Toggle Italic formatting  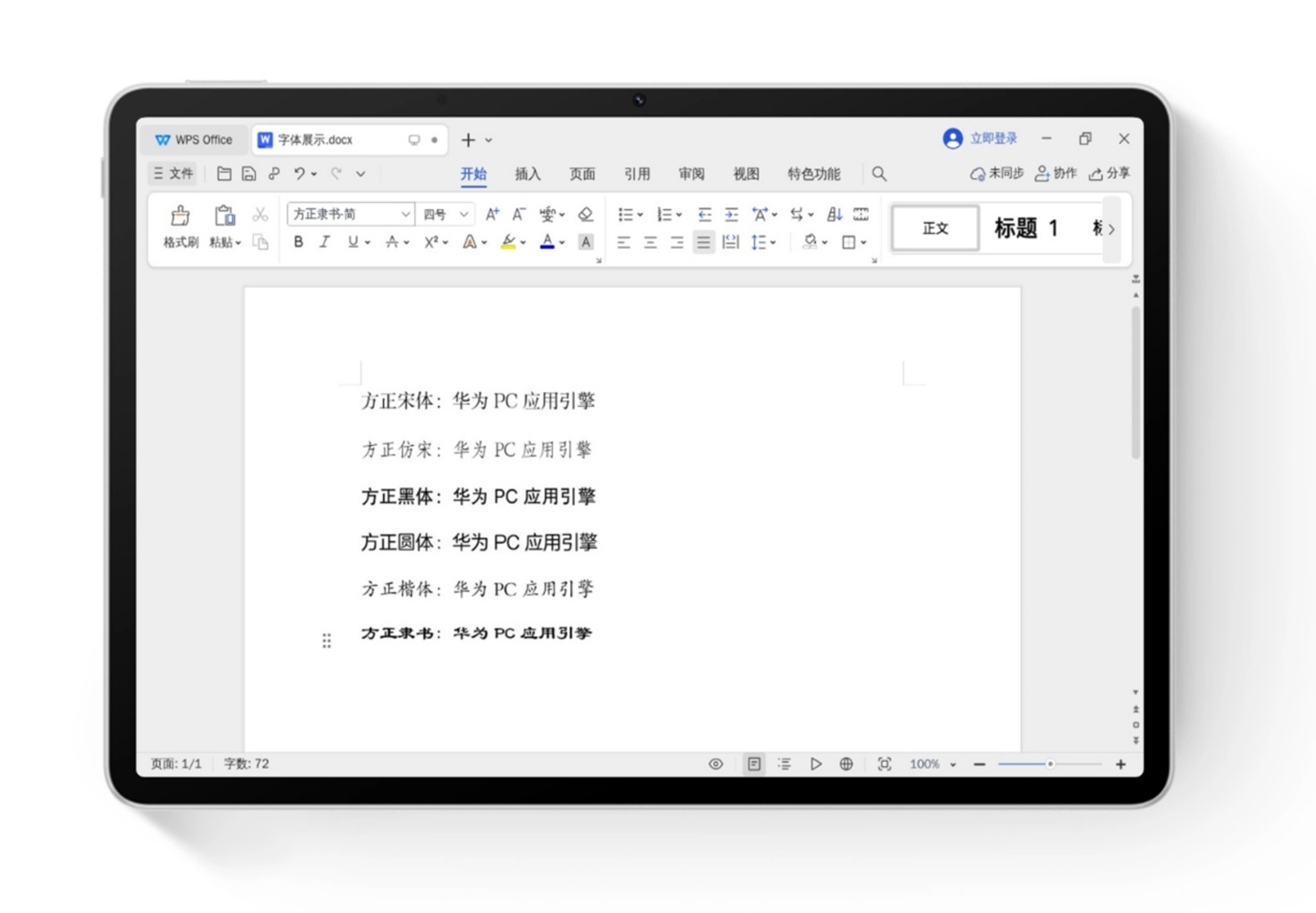(324, 242)
